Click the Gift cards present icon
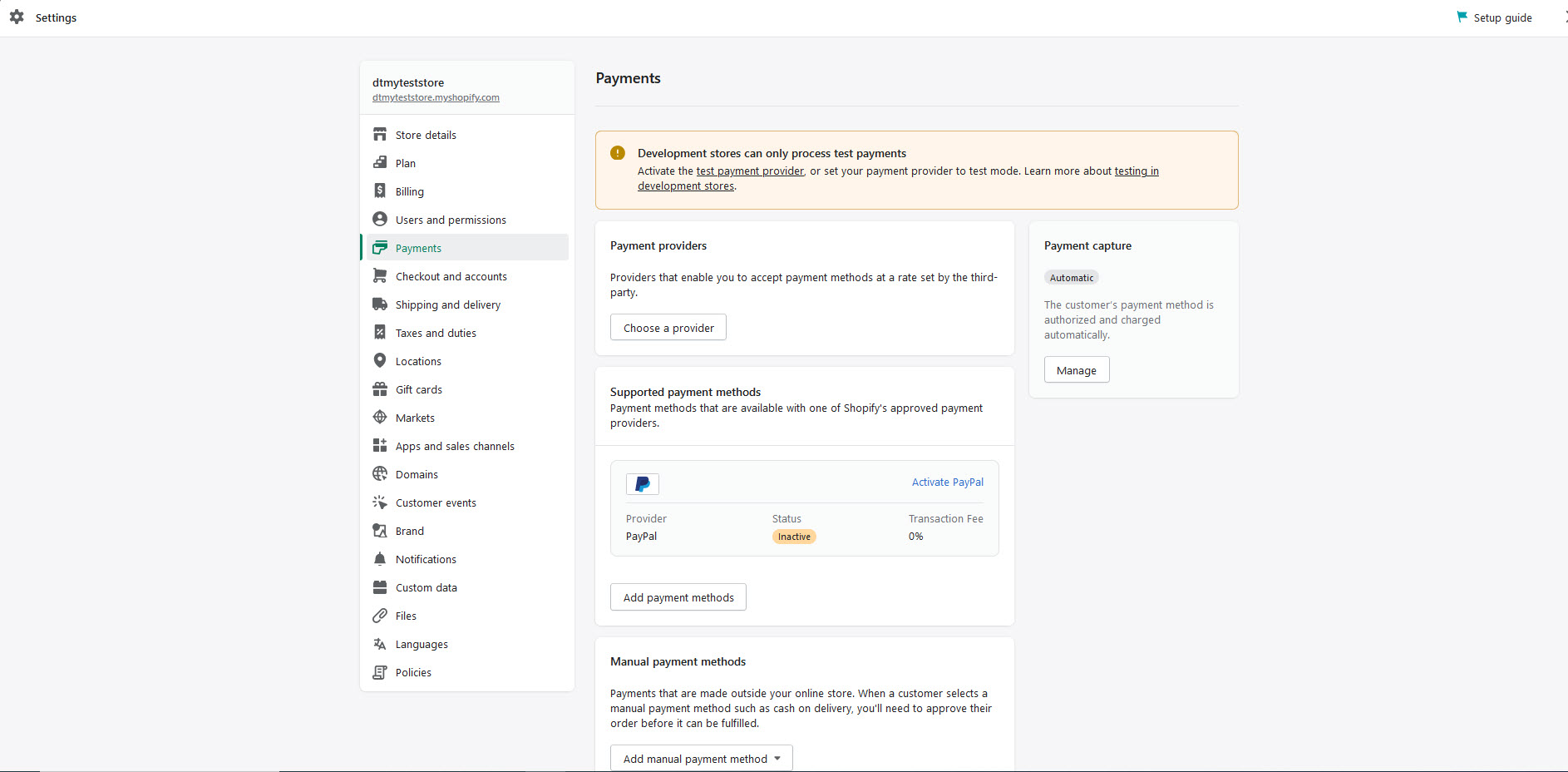 380,389
